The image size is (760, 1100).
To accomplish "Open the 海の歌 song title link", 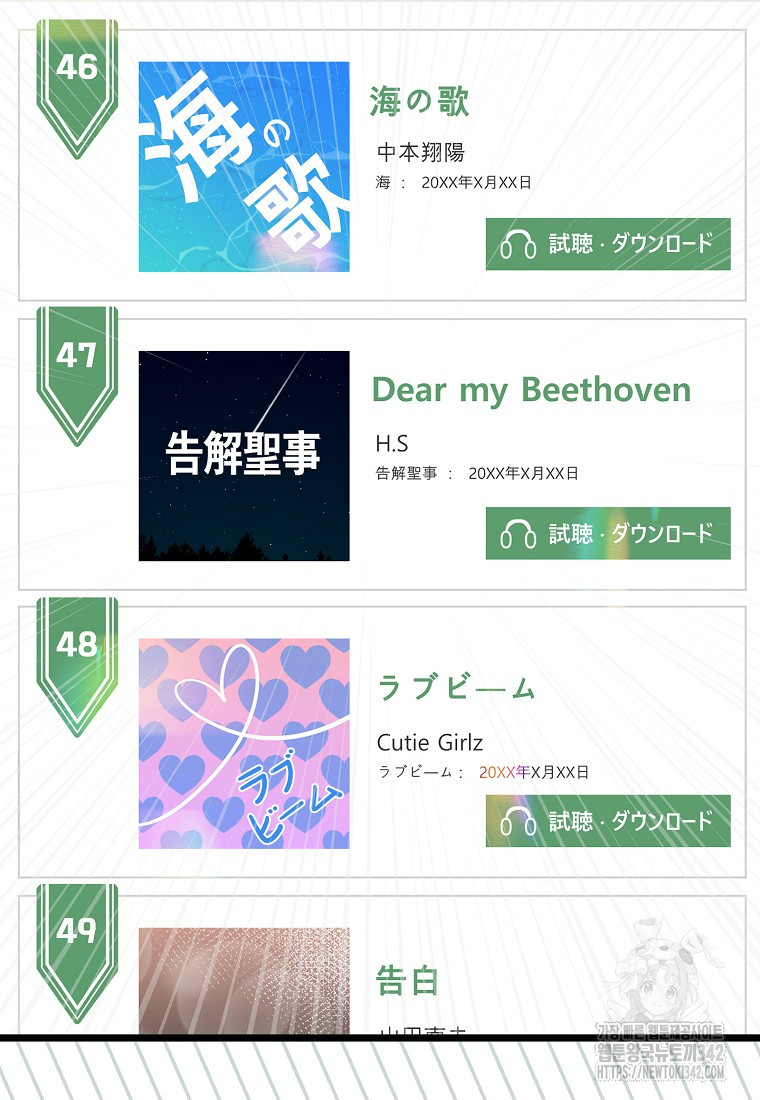I will [x=419, y=101].
